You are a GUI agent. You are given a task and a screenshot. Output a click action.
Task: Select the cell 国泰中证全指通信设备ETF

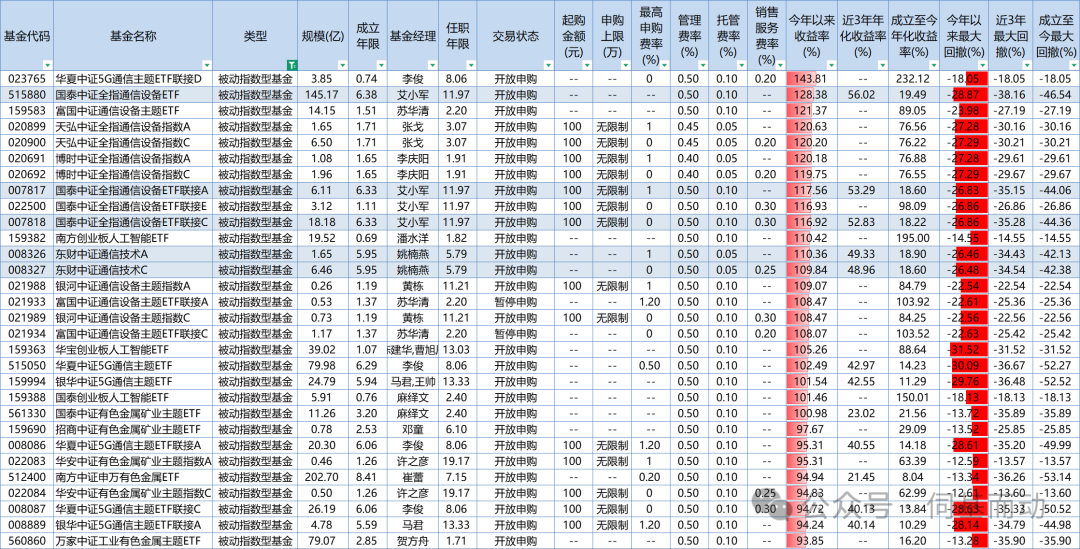pyautogui.click(x=132, y=94)
